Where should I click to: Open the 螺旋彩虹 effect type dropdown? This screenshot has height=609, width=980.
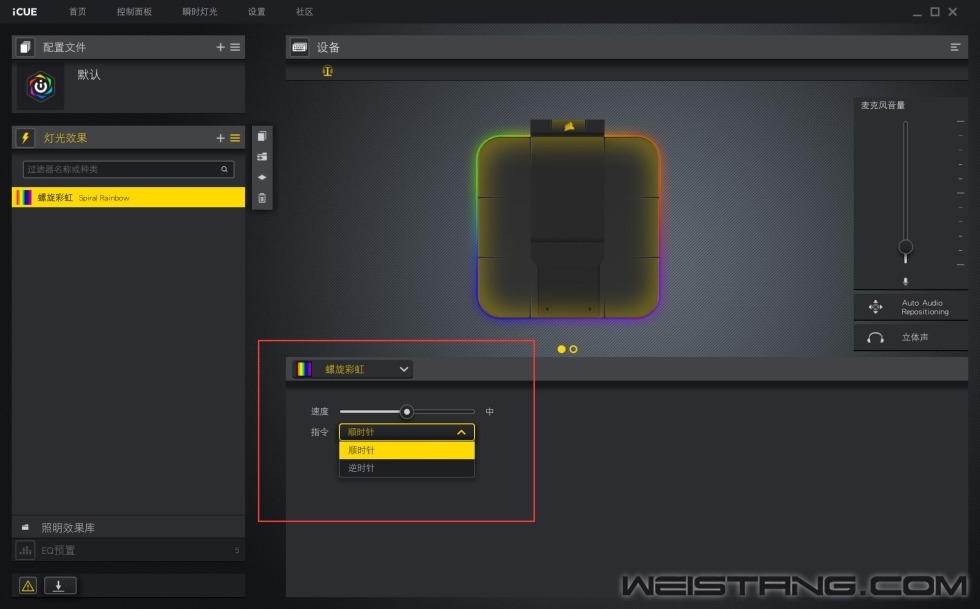(x=352, y=369)
